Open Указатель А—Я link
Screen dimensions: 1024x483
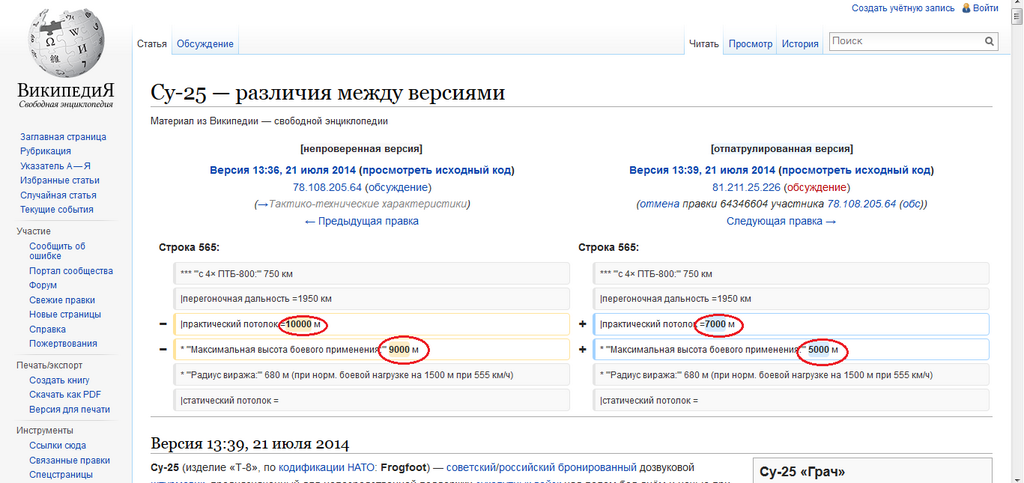[x=56, y=166]
